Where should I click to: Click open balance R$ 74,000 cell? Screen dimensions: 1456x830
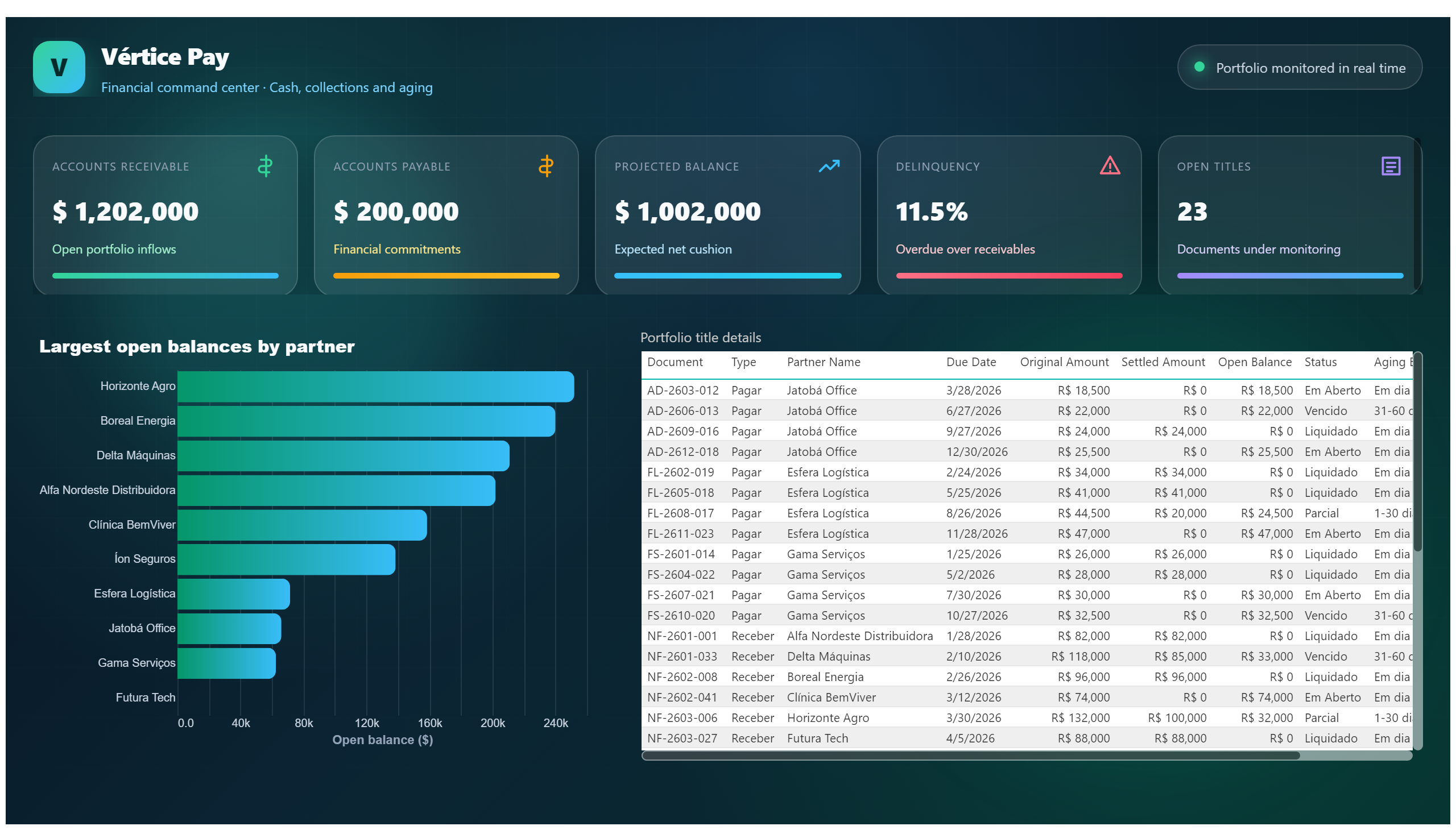tap(1266, 698)
